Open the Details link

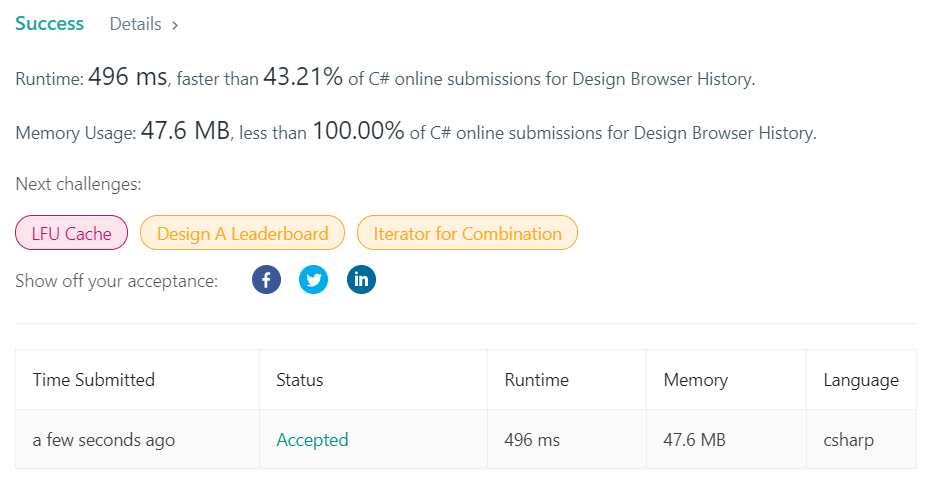pos(136,24)
